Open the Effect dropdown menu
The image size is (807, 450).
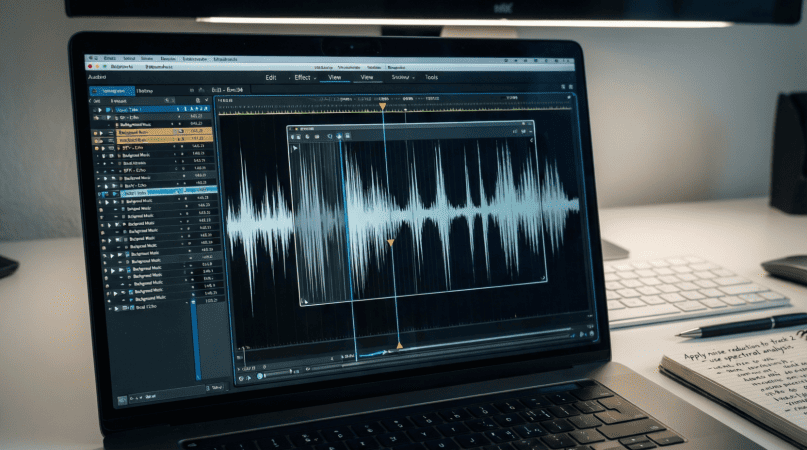click(x=304, y=77)
